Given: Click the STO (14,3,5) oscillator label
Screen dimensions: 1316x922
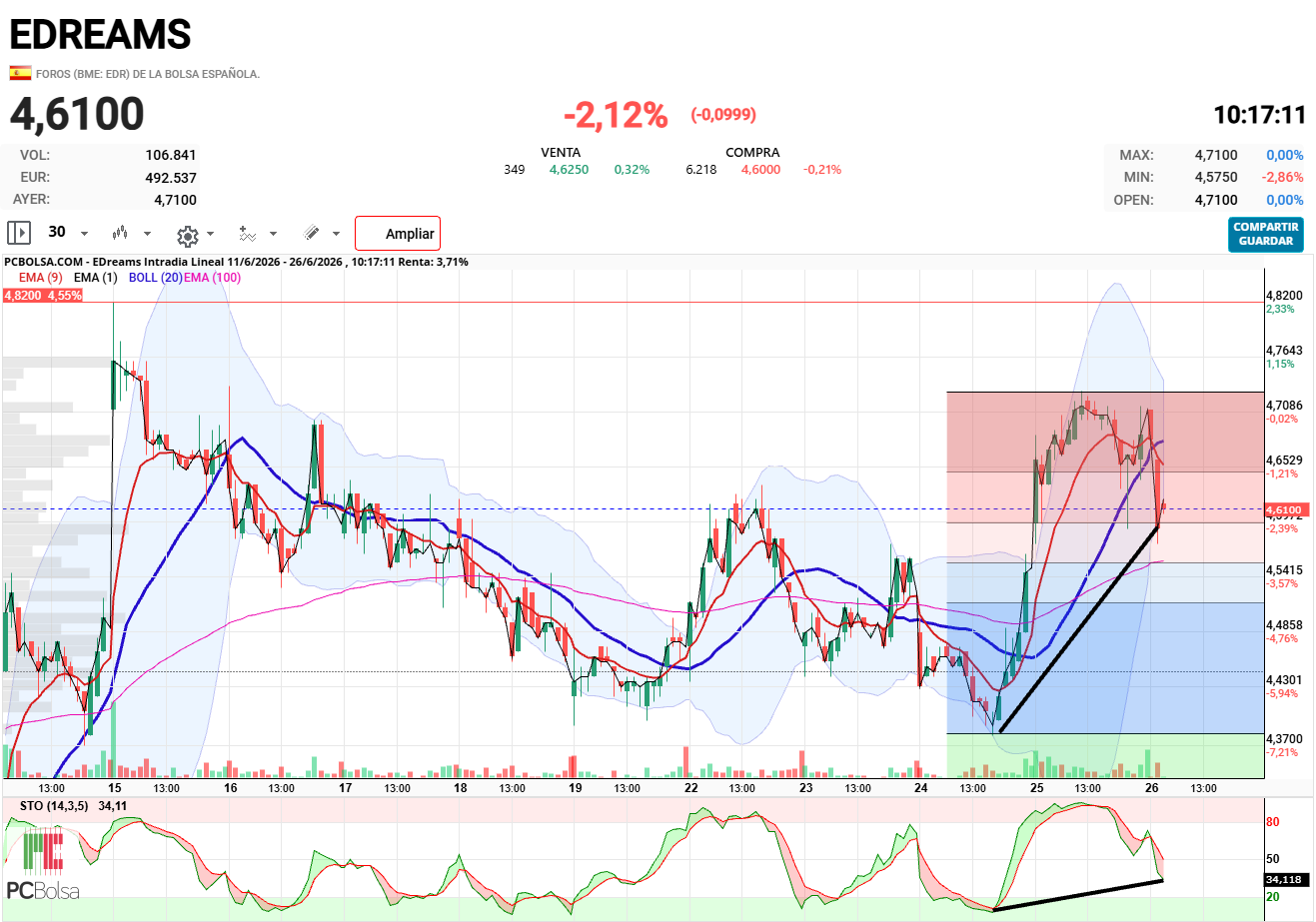Looking at the screenshot, I should (54, 806).
